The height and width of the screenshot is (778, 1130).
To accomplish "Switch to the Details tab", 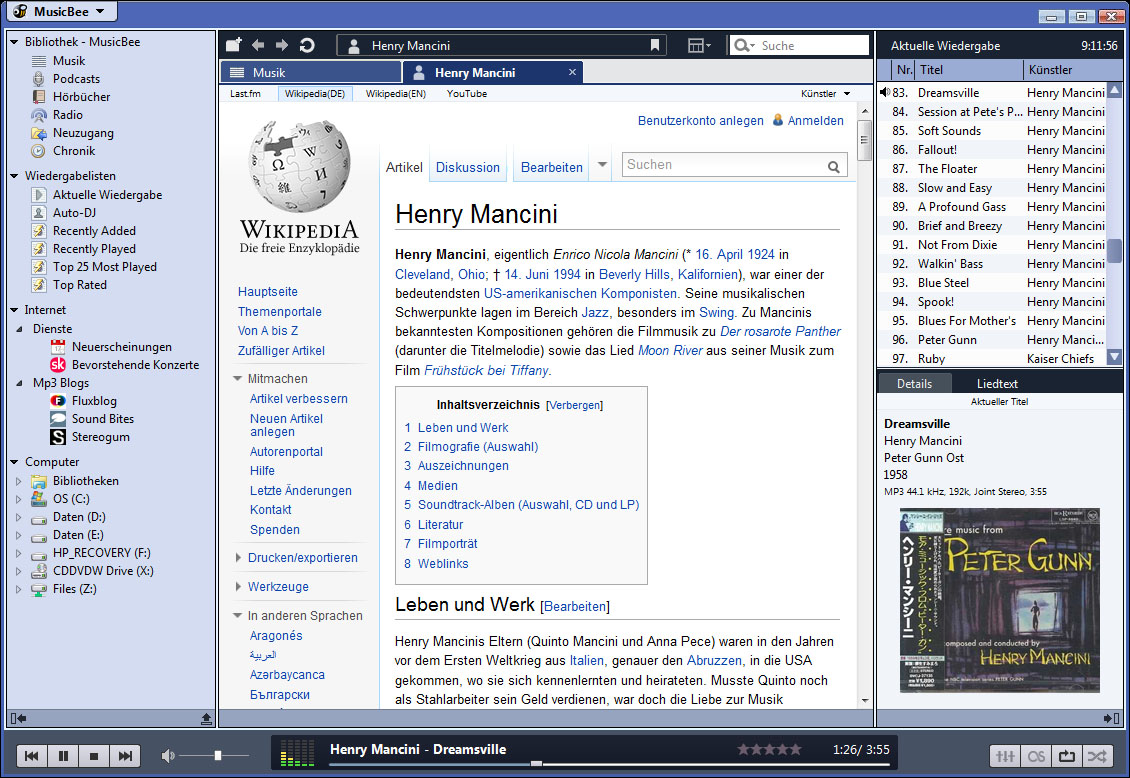I will click(915, 384).
